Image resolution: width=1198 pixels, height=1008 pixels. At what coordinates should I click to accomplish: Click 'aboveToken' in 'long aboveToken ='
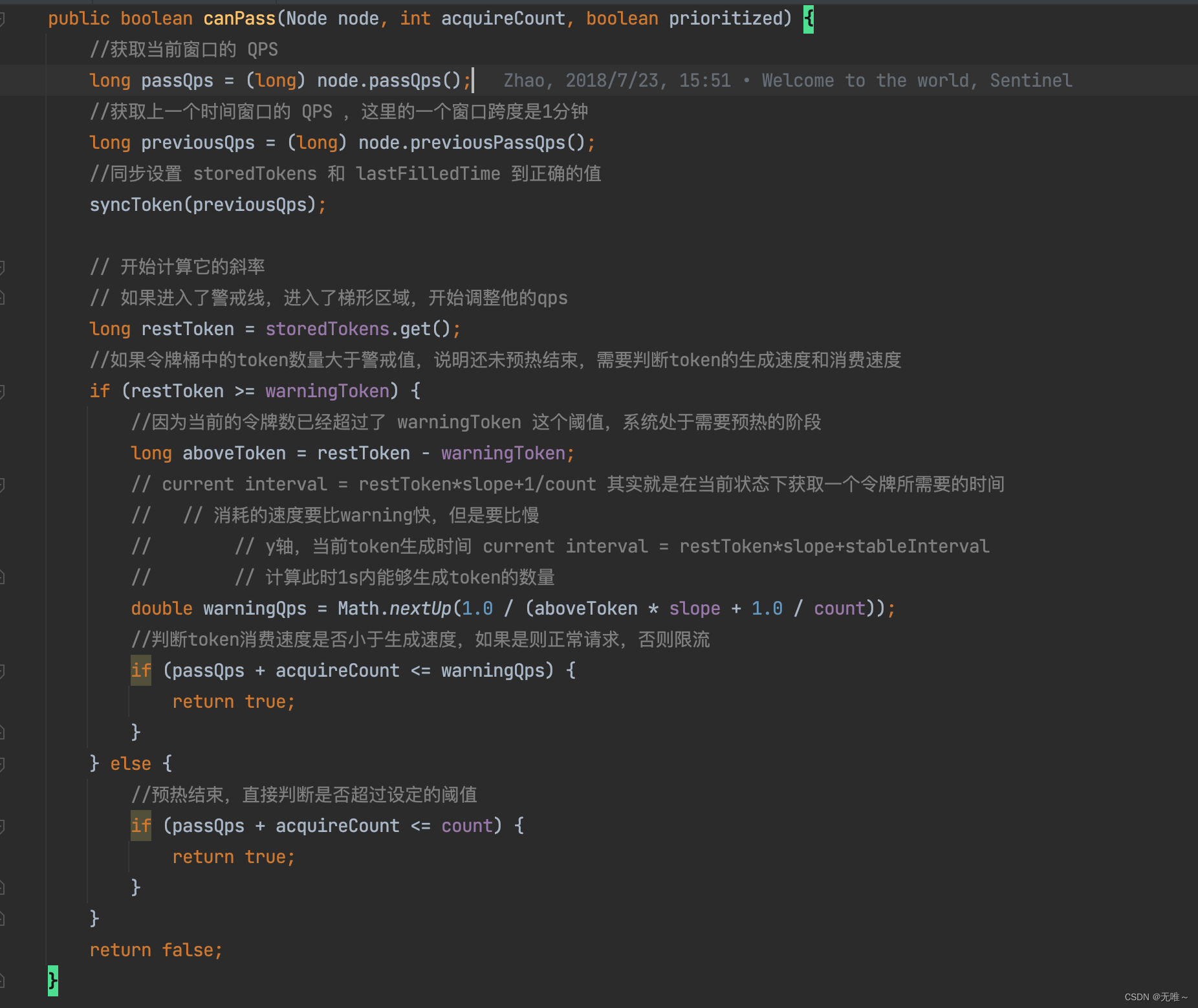click(234, 453)
